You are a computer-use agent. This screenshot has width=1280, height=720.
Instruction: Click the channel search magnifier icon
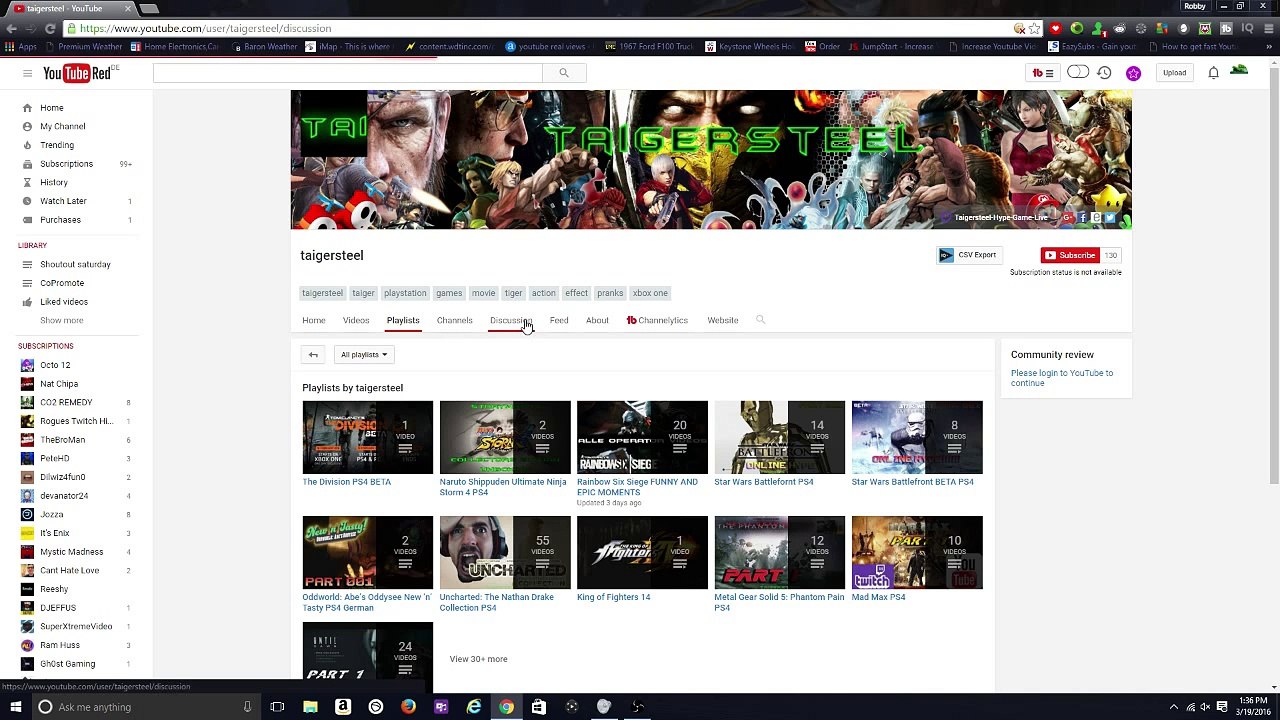[x=760, y=320]
